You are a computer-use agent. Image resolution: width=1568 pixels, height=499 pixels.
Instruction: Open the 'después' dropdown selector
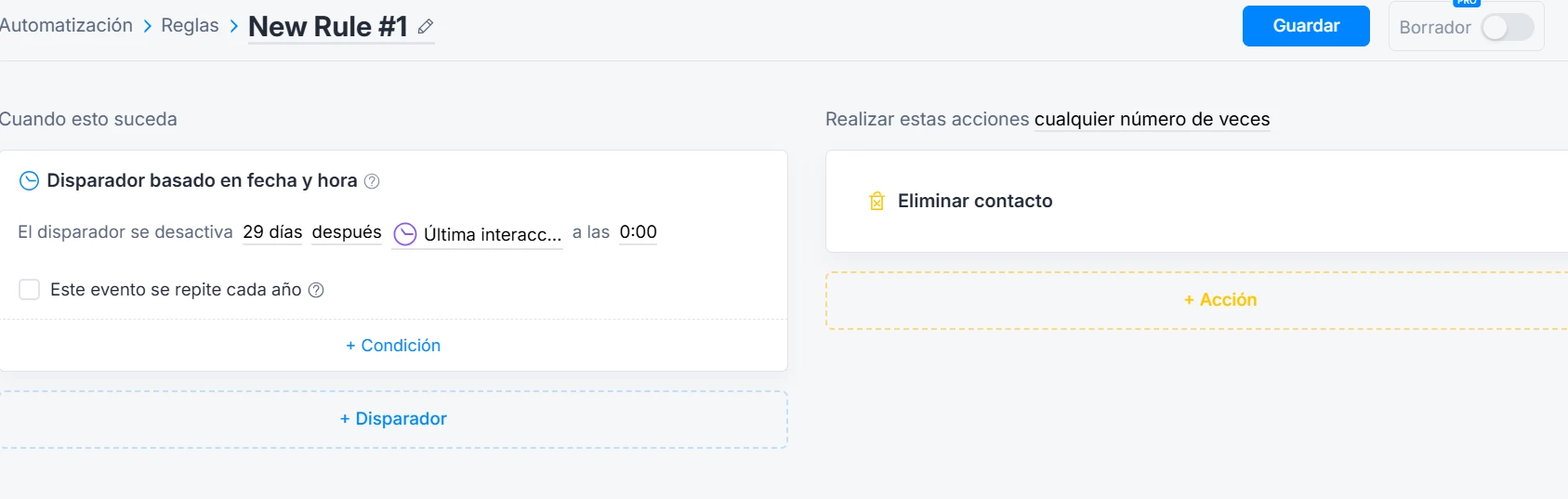[347, 232]
